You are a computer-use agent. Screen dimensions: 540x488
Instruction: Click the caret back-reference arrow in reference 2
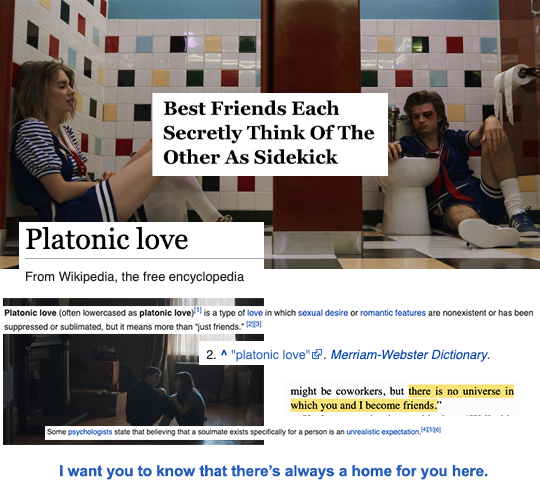coord(224,354)
